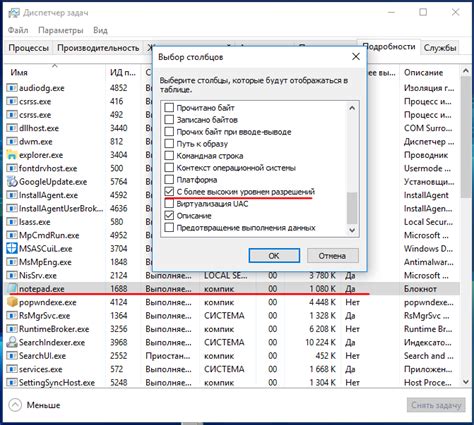Screen dimensions: 474x425
Task: Collapse the view with the Меньше arrow
Action: tap(15, 405)
